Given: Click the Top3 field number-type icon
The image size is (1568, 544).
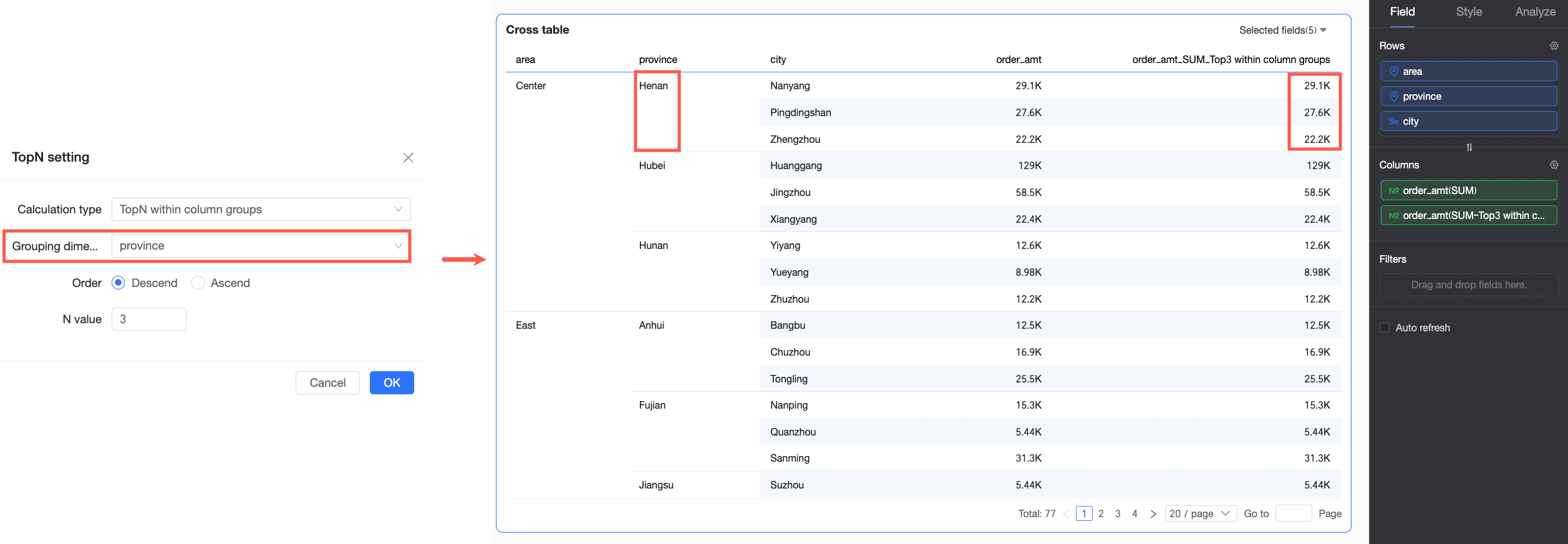Looking at the screenshot, I should pyautogui.click(x=1393, y=215).
